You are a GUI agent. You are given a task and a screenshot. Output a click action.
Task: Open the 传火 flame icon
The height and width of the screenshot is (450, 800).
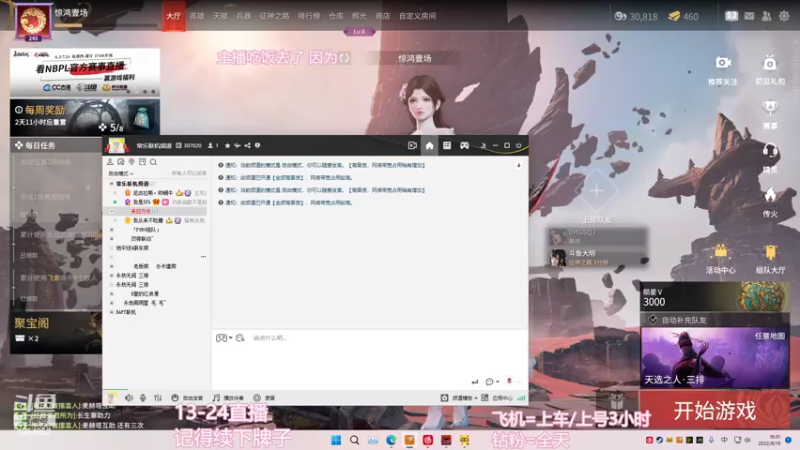coord(770,195)
